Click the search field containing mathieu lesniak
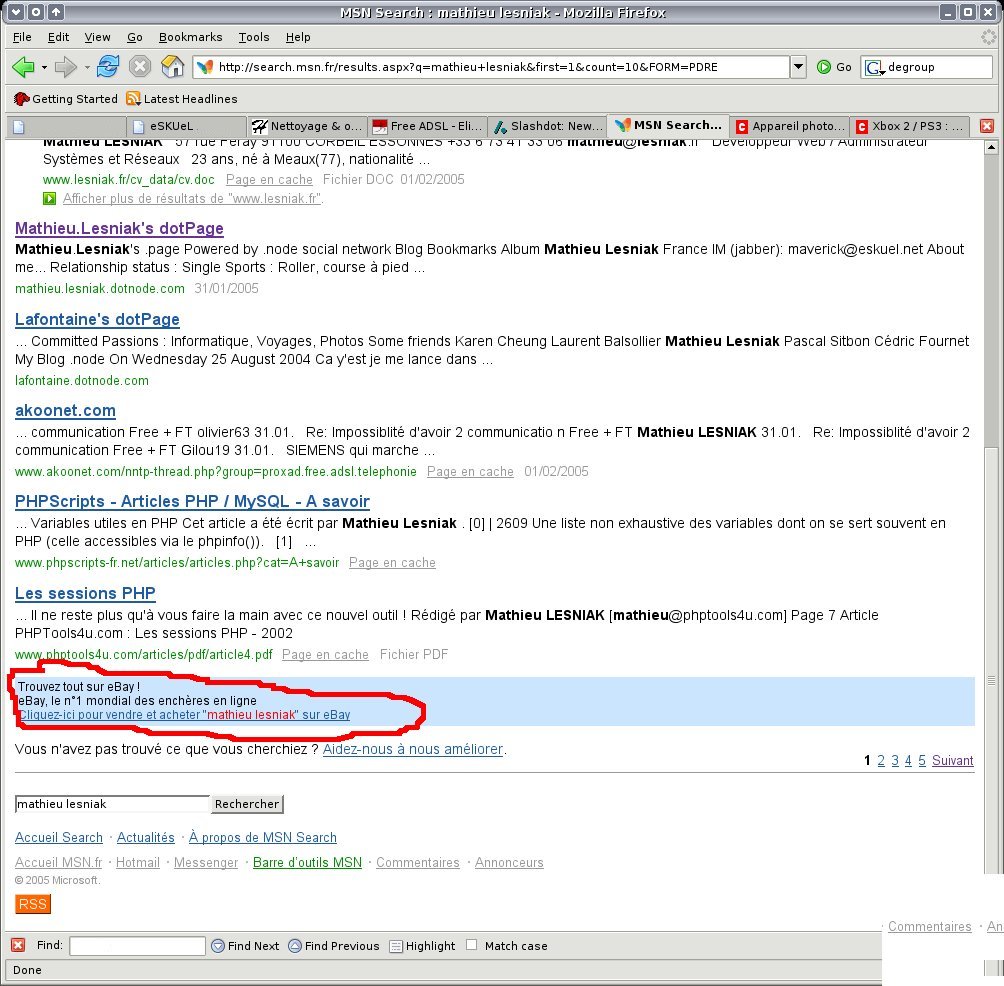Image resolution: width=1004 pixels, height=986 pixels. point(112,804)
